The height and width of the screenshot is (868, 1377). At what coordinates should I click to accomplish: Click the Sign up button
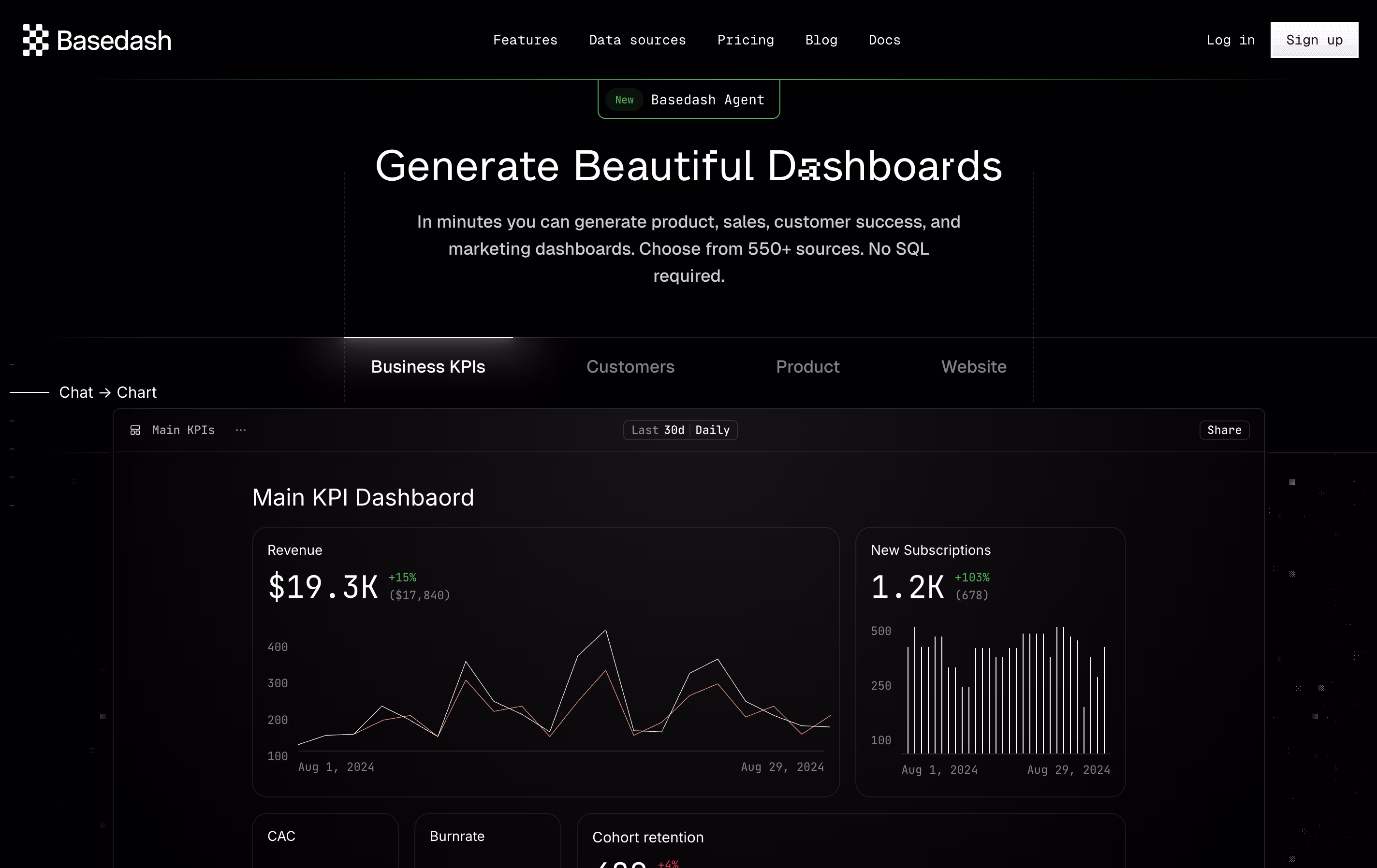(x=1314, y=40)
